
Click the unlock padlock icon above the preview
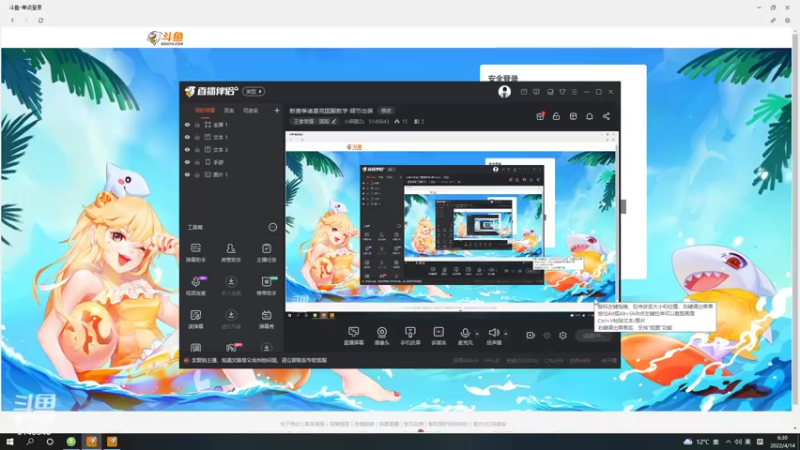click(x=556, y=116)
